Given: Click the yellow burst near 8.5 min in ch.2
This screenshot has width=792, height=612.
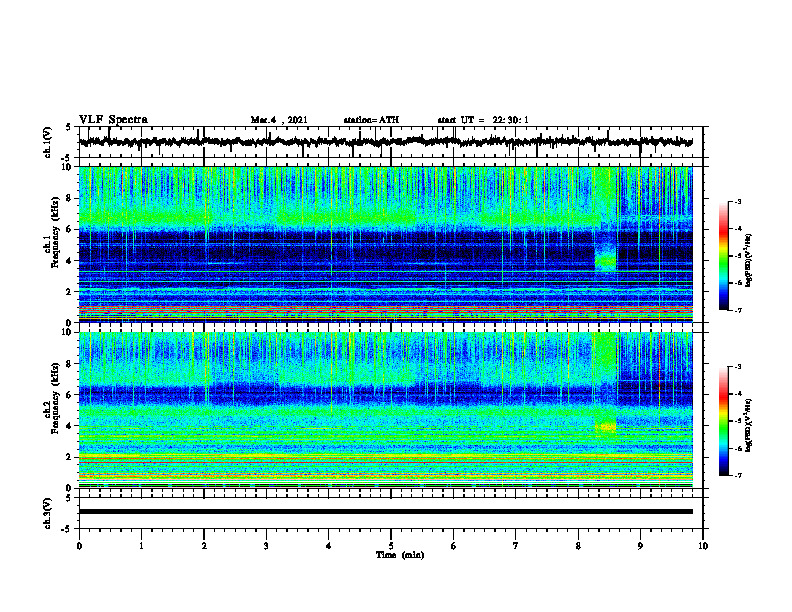Looking at the screenshot, I should [x=606, y=428].
